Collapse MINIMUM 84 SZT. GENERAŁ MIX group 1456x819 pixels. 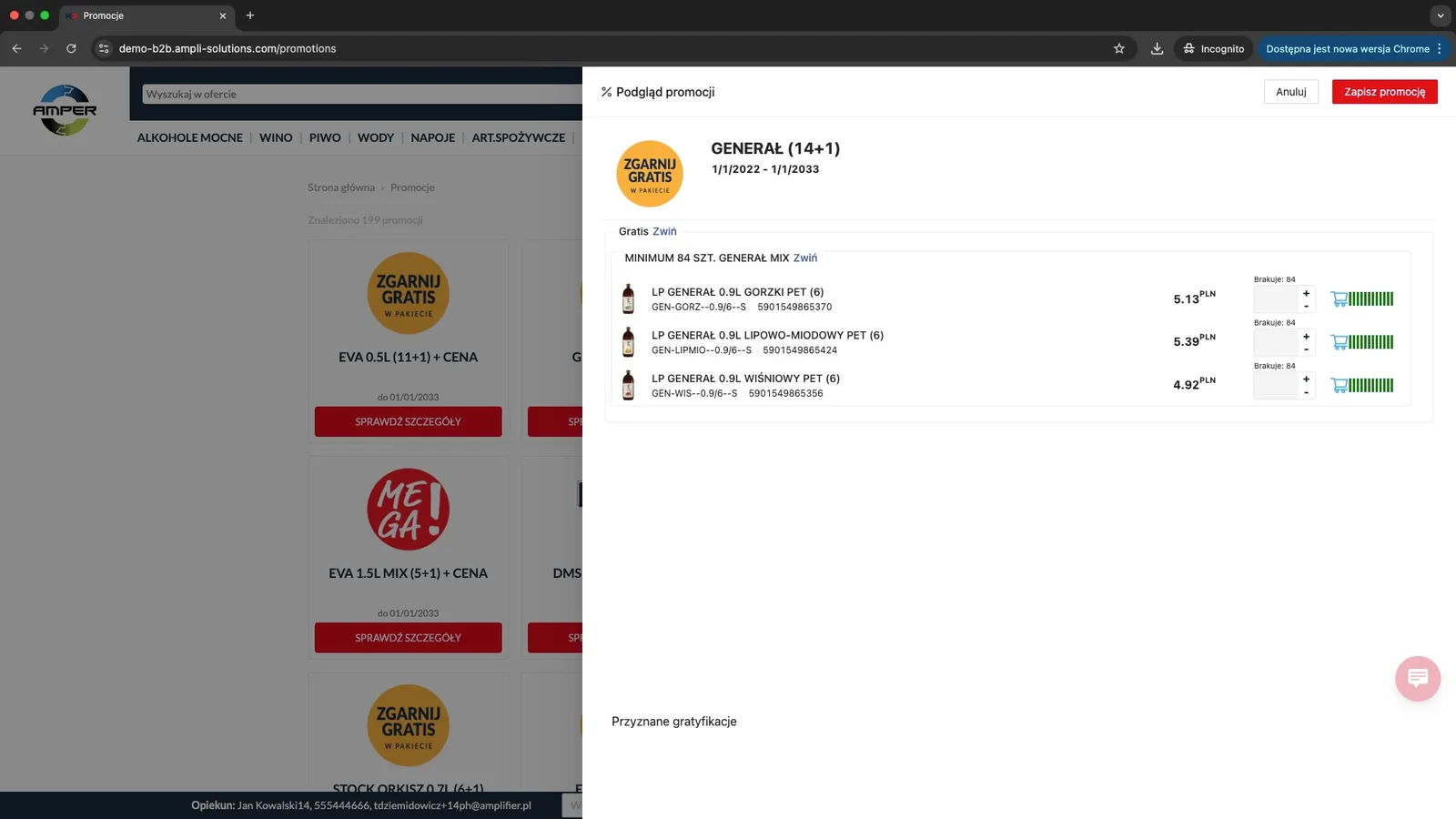coord(805,258)
